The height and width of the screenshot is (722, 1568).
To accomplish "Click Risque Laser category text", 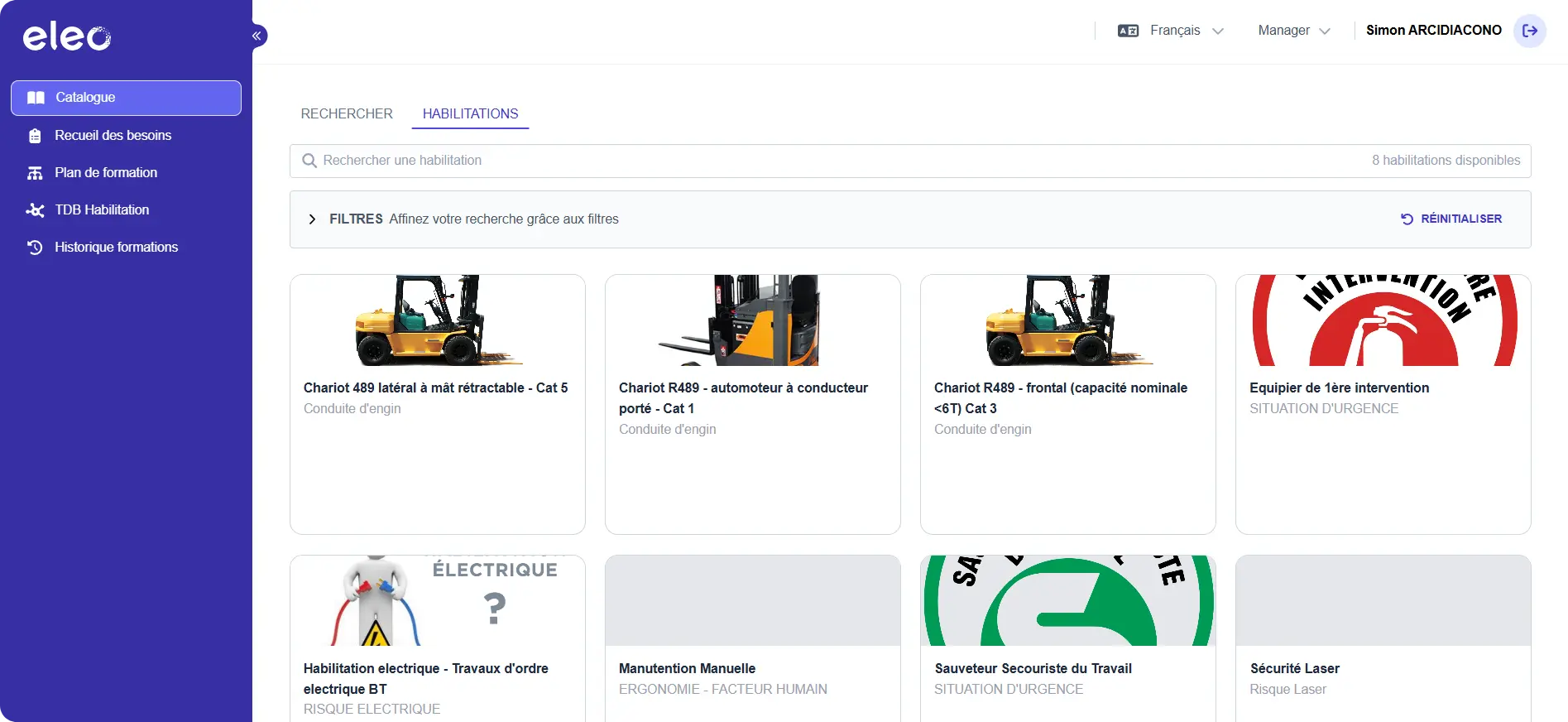I will (1287, 690).
